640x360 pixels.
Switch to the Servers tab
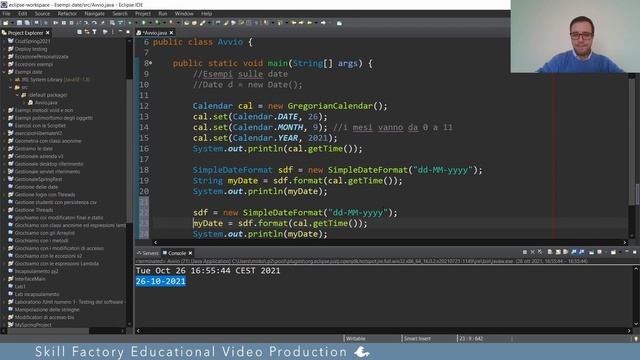[x=148, y=253]
